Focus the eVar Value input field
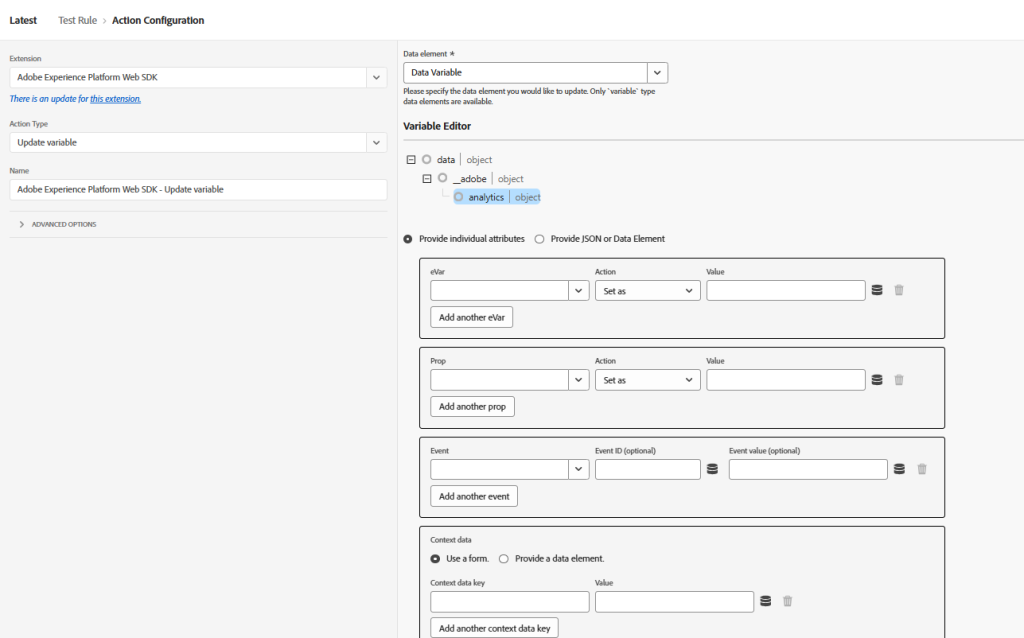The width and height of the screenshot is (1024, 638). [786, 291]
